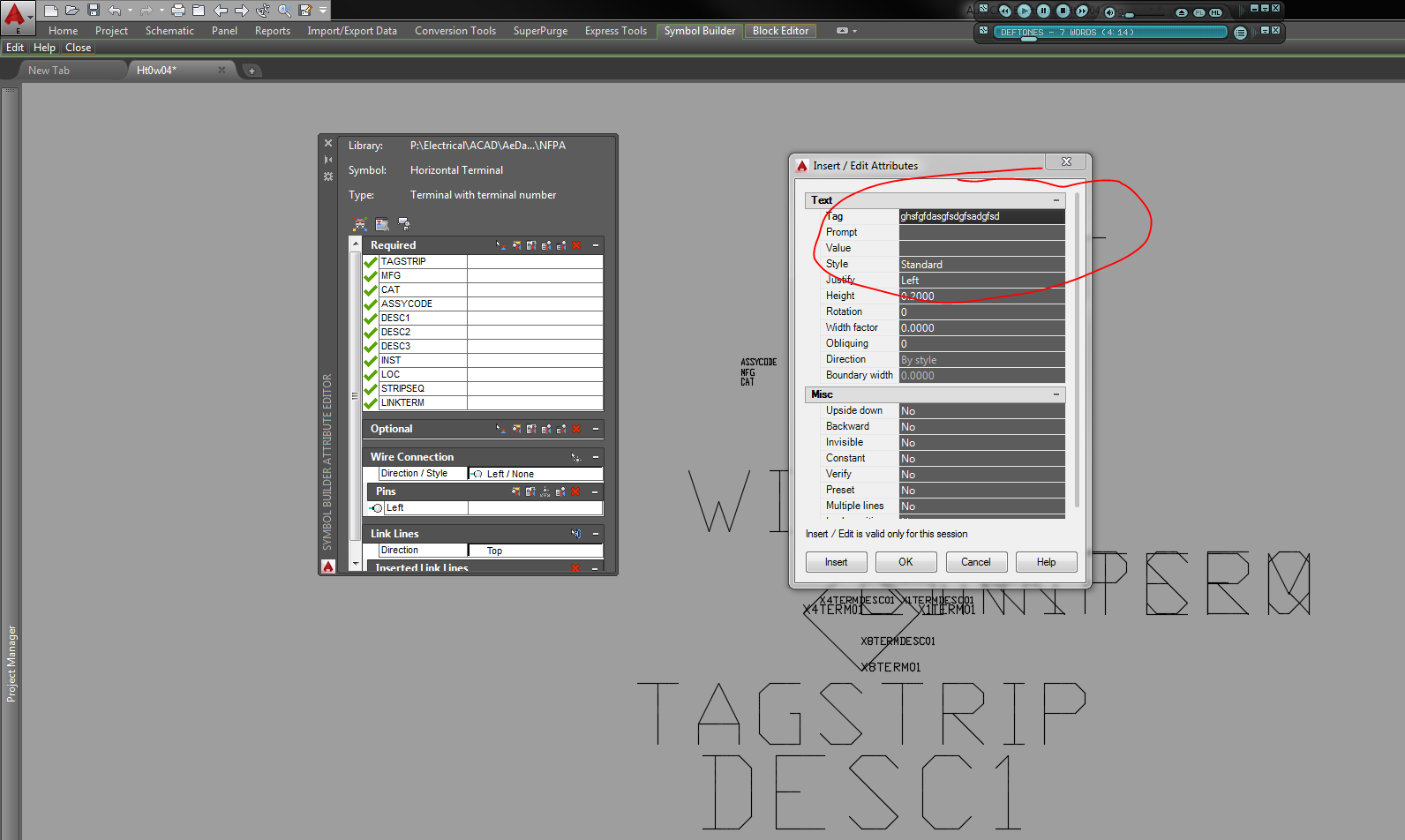Viewport: 1405px width, 840px height.
Task: Select the LINKTERM required attribute row
Action: pos(484,402)
